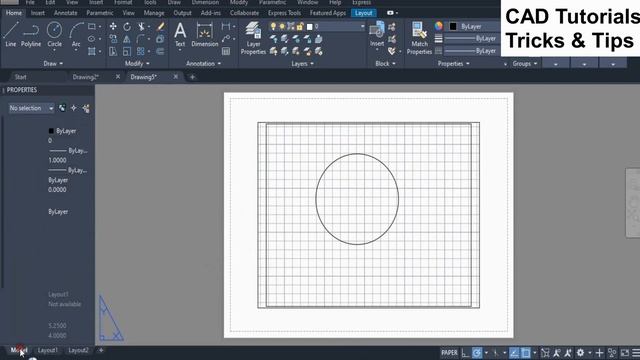Select the Line drawing tool
The image size is (640, 360).
(11, 34)
